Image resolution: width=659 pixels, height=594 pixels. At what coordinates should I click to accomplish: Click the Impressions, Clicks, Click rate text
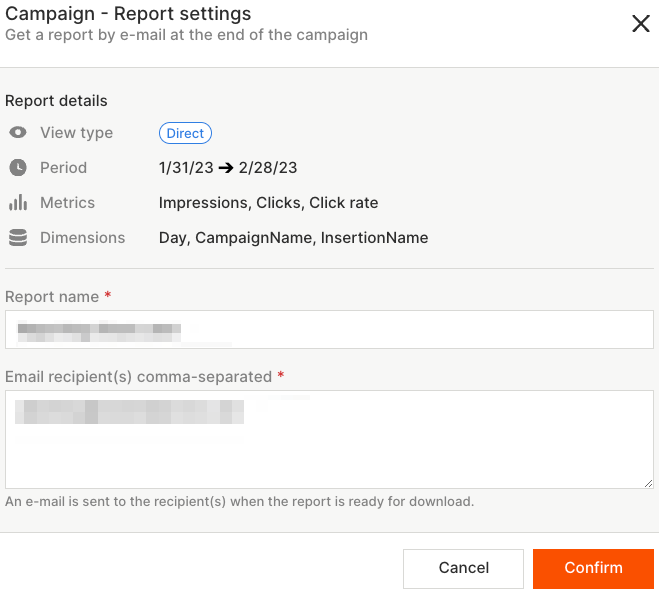[268, 203]
